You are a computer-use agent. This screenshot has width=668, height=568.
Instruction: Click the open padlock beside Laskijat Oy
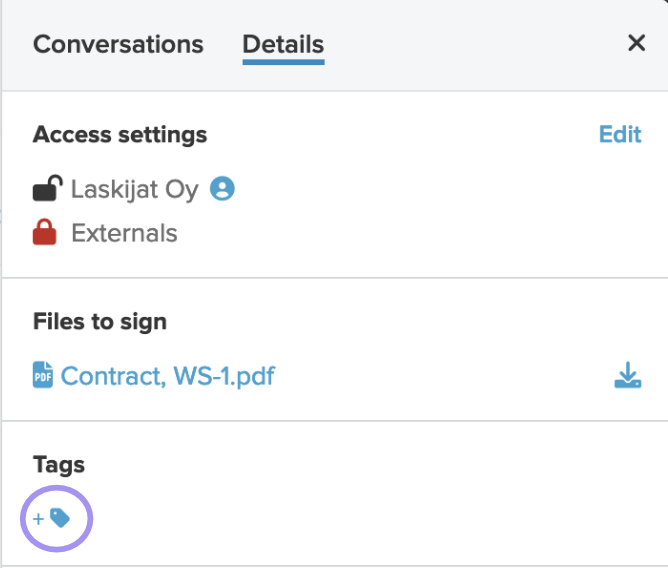click(x=47, y=187)
